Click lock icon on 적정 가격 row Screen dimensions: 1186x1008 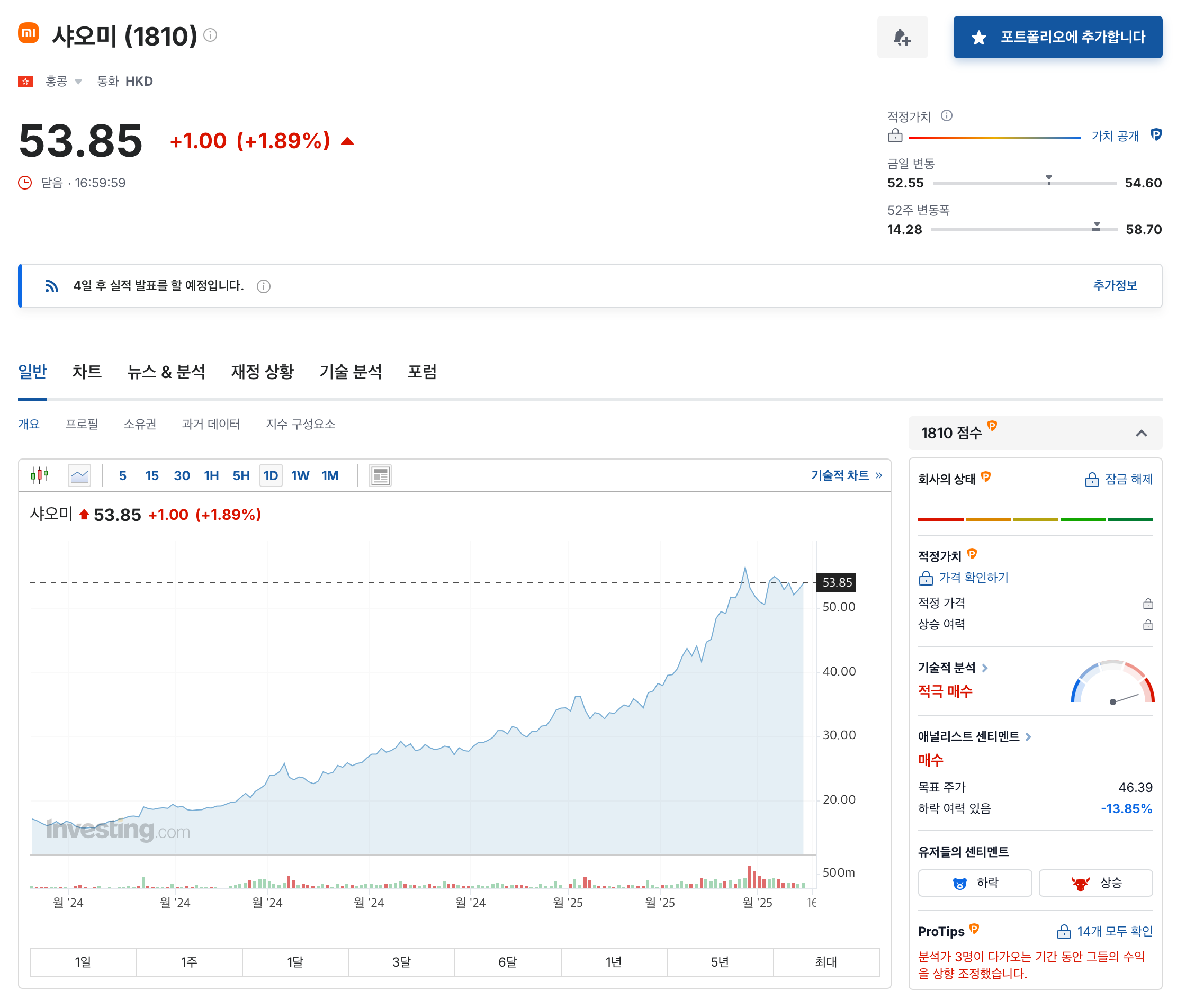1147,604
